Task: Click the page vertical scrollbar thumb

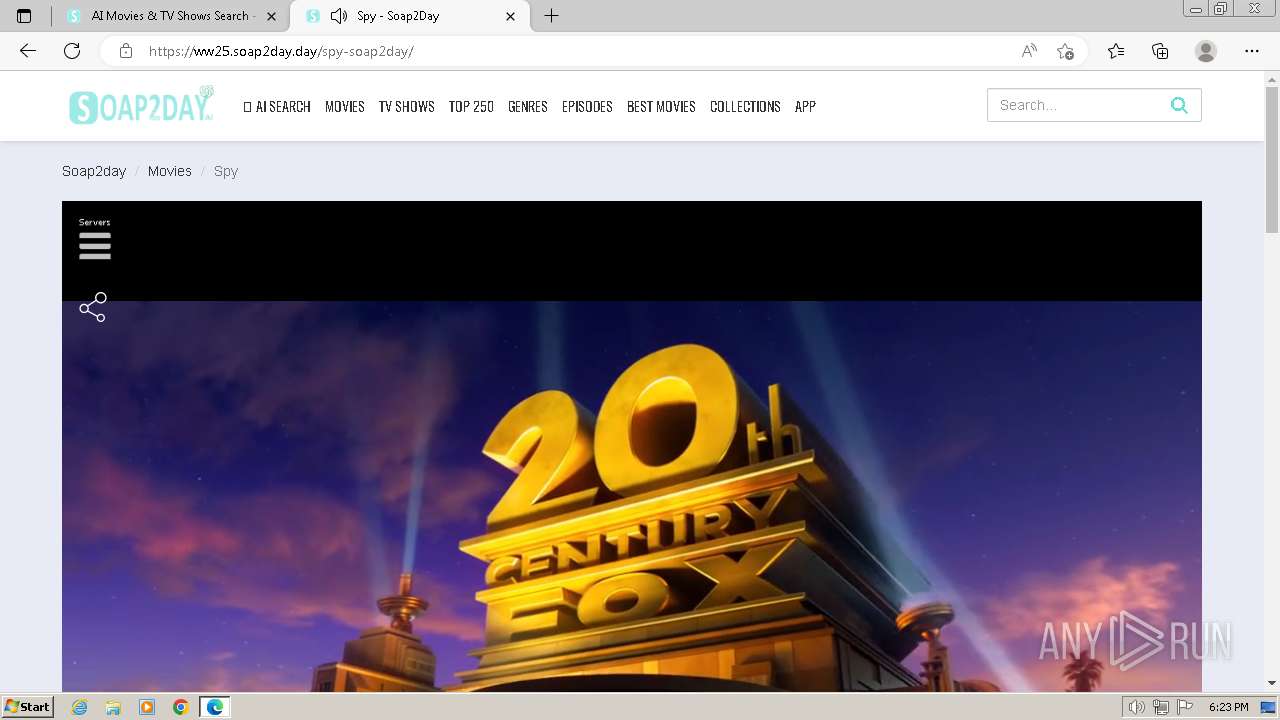Action: tap(1272, 160)
